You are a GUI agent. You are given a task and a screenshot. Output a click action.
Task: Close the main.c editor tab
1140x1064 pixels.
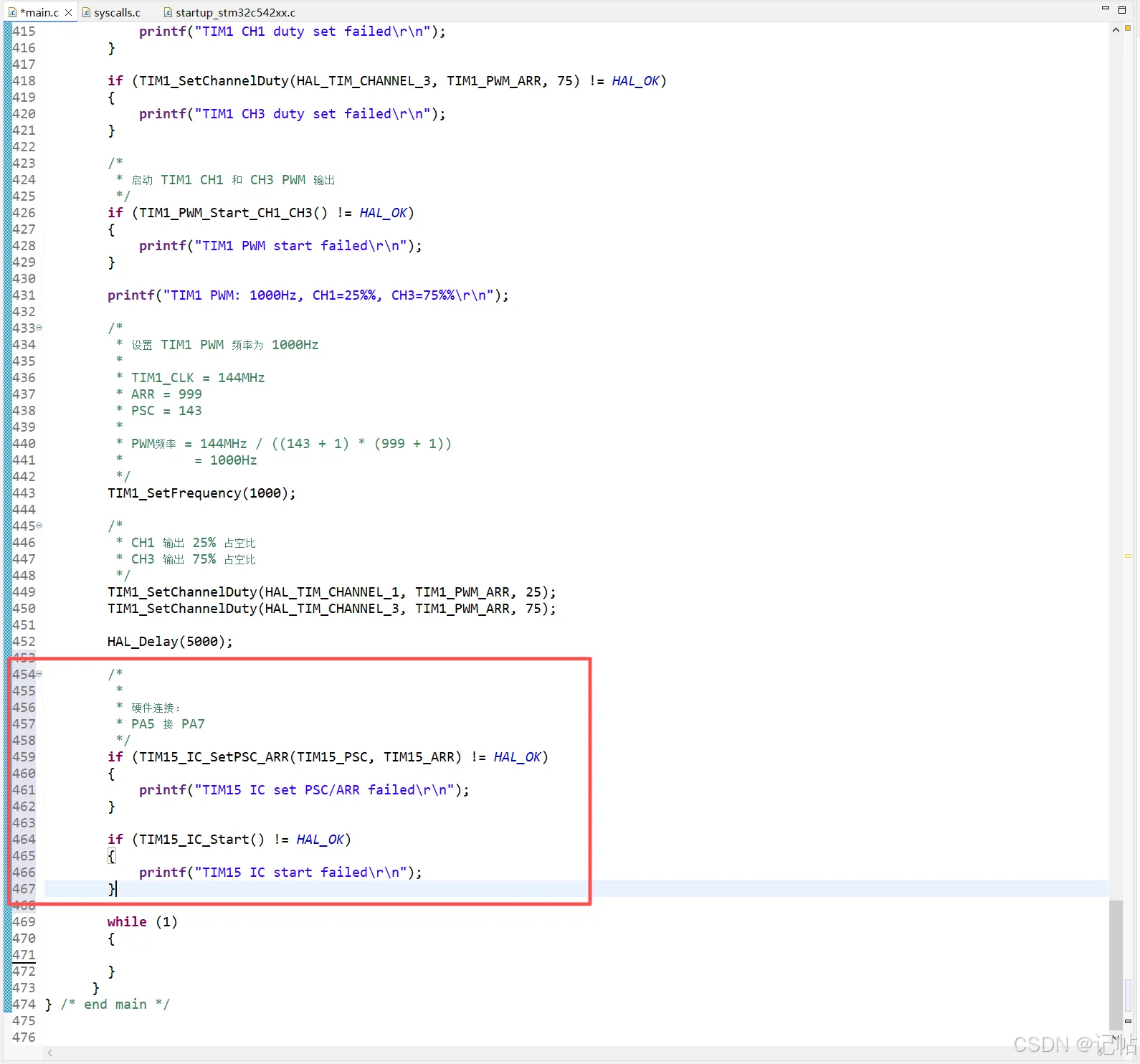(68, 12)
